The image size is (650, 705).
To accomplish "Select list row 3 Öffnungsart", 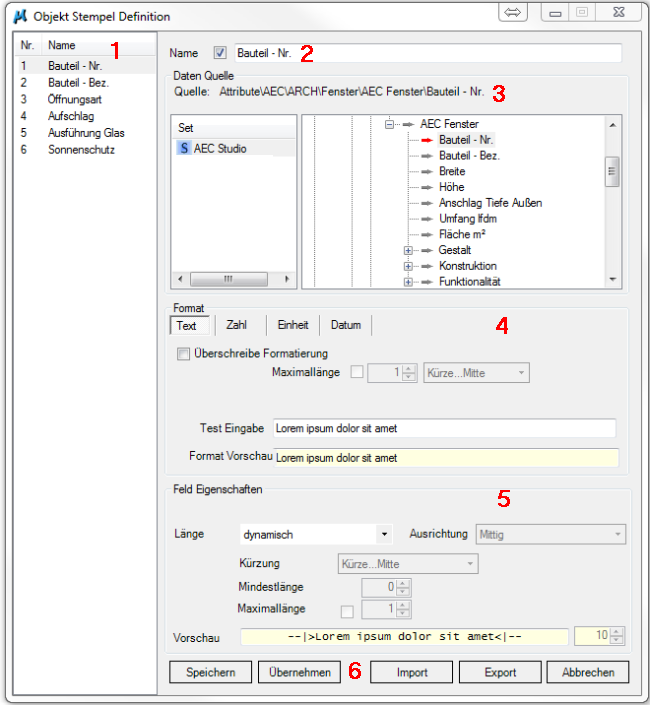I will (85, 99).
